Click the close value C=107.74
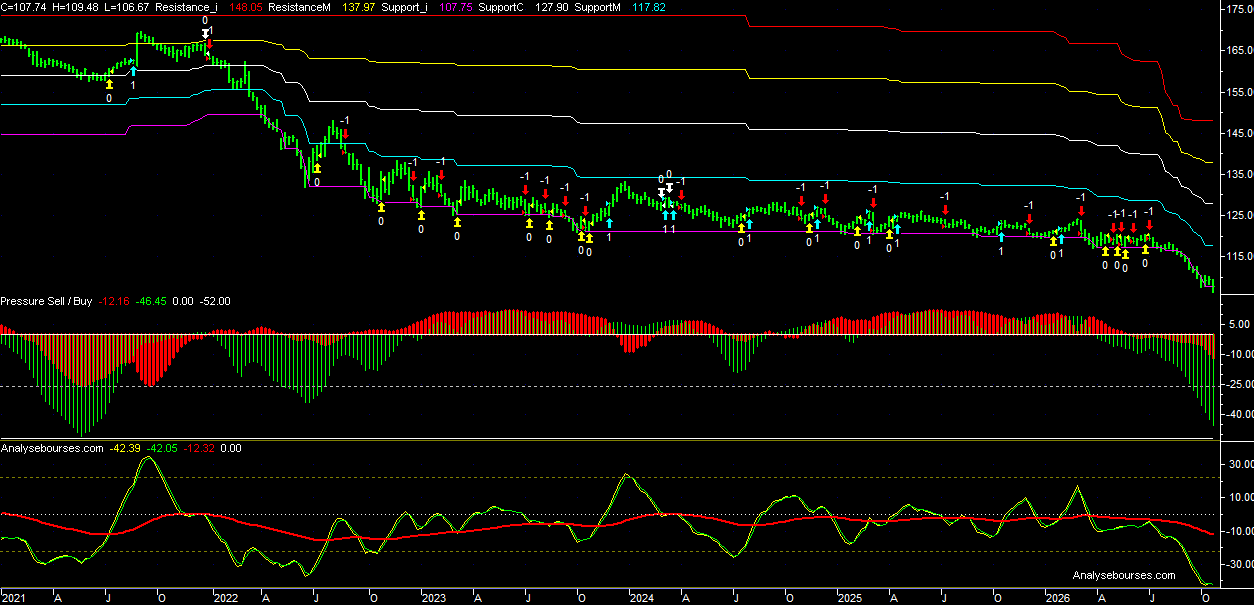 click(25, 6)
